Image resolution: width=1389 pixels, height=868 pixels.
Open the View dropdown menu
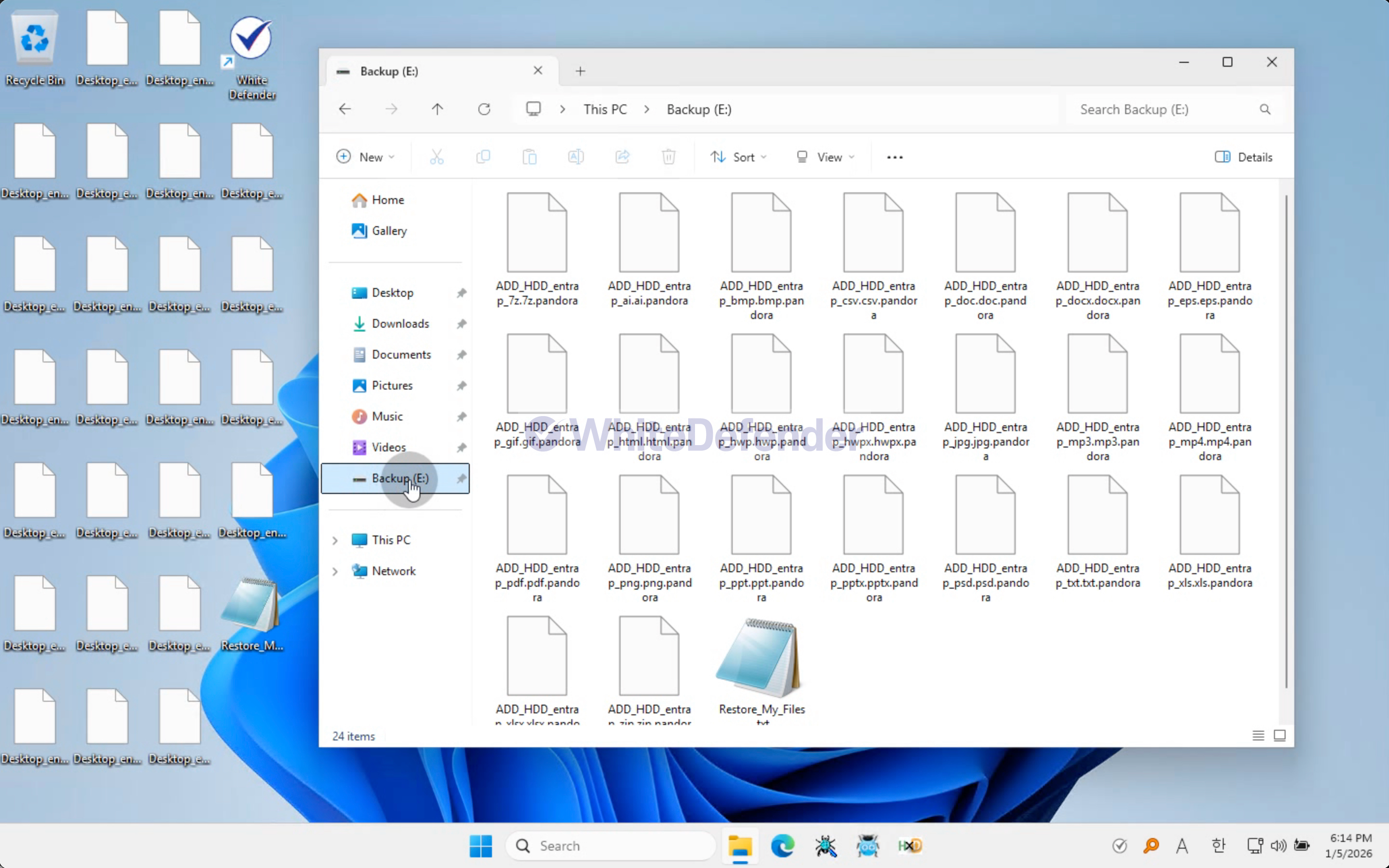pos(825,157)
